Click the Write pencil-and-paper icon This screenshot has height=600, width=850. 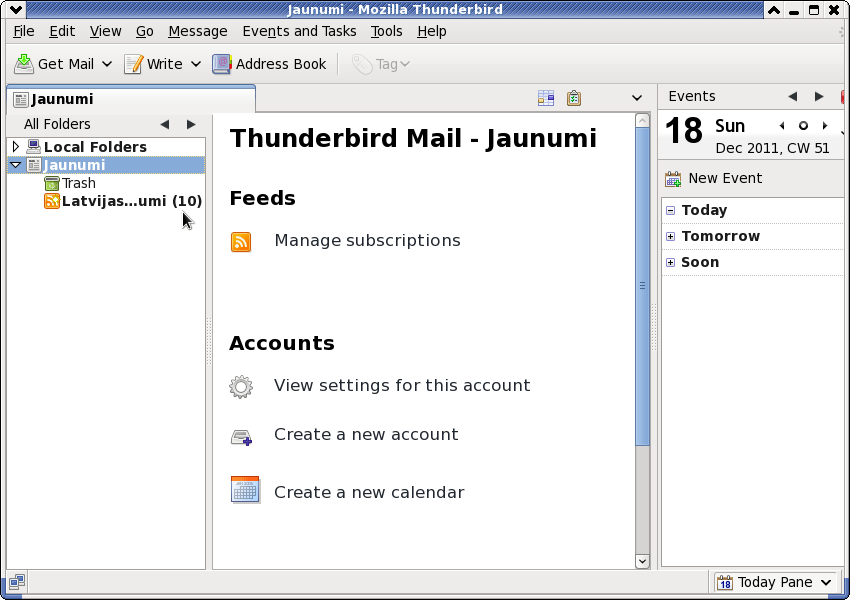[133, 64]
